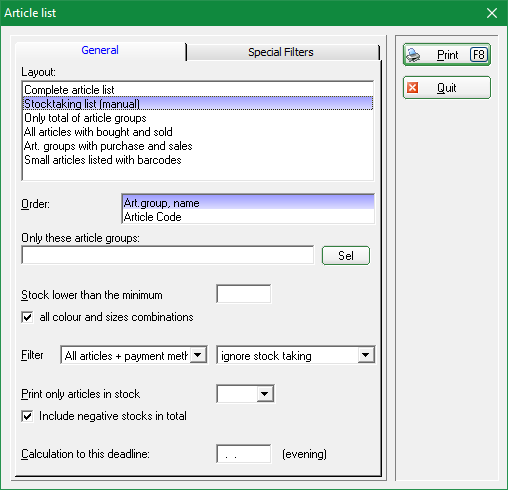
Task: Open Print only articles in stock dropdown
Action: click(265, 394)
